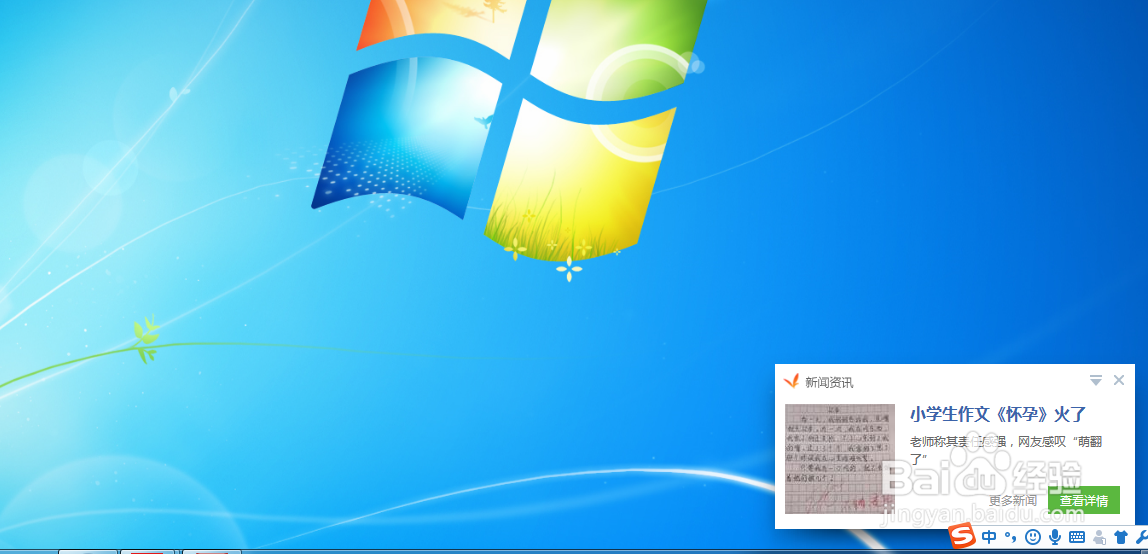Click the Sogou S logo on input bar
The height and width of the screenshot is (554, 1148).
964,536
